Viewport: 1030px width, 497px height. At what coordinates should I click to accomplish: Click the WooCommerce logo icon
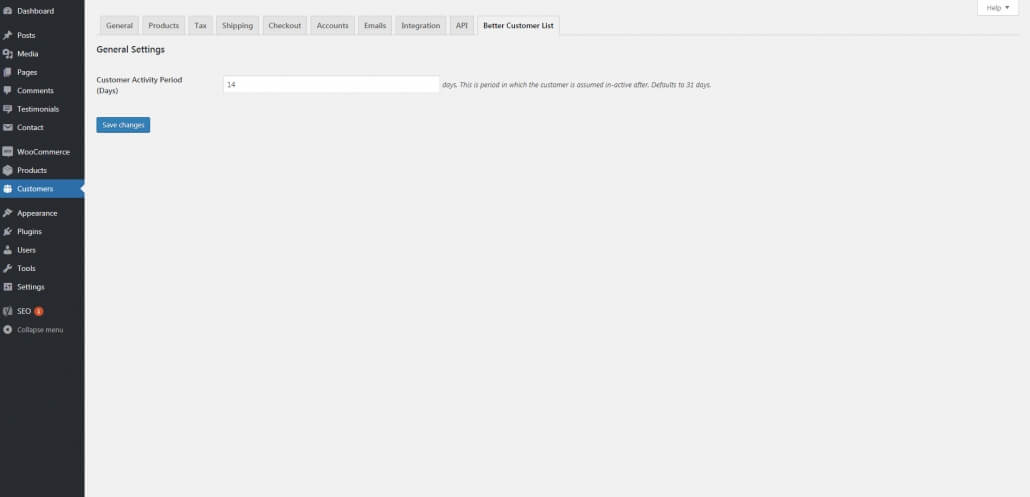click(8, 152)
